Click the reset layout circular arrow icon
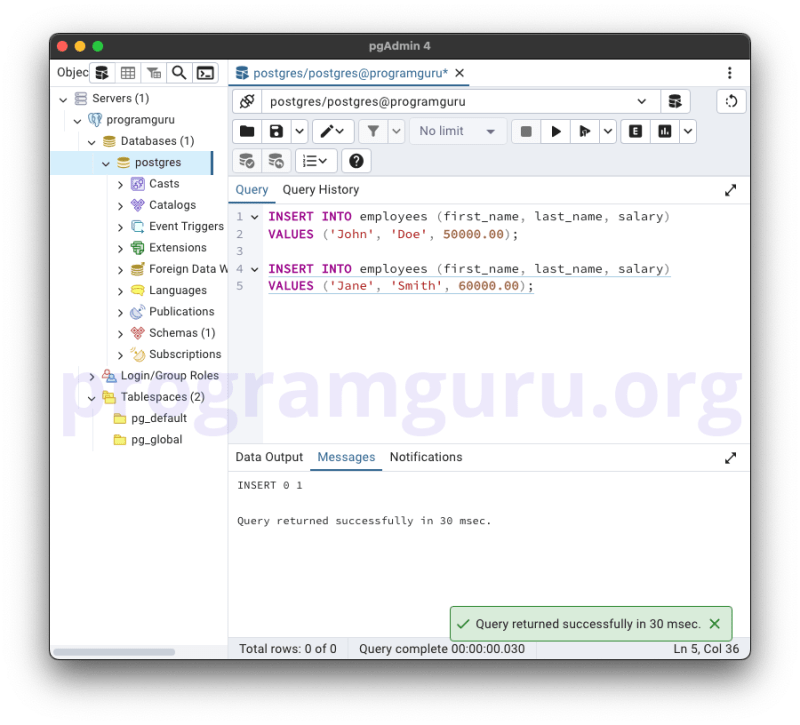The width and height of the screenshot is (800, 725). click(x=731, y=101)
